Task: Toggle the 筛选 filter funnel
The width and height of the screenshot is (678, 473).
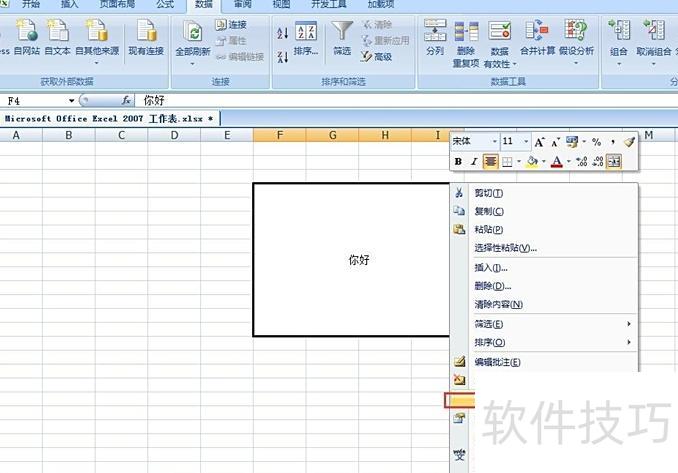Action: 342,38
